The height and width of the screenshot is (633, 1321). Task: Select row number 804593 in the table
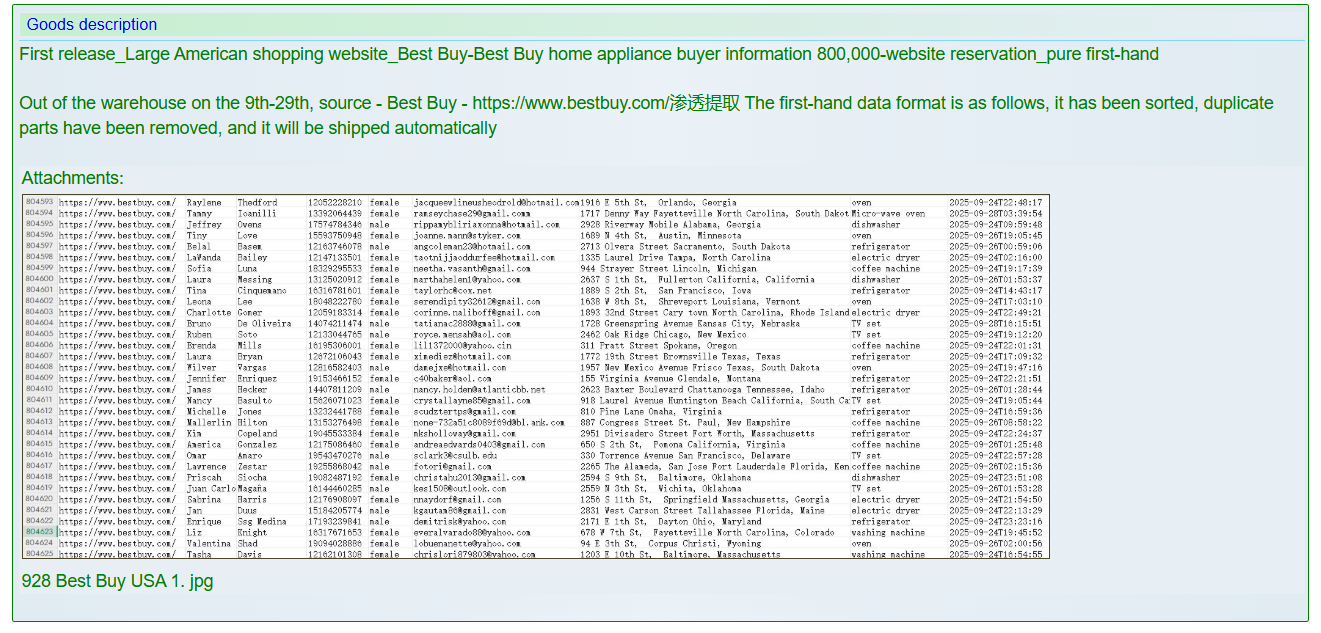point(40,202)
